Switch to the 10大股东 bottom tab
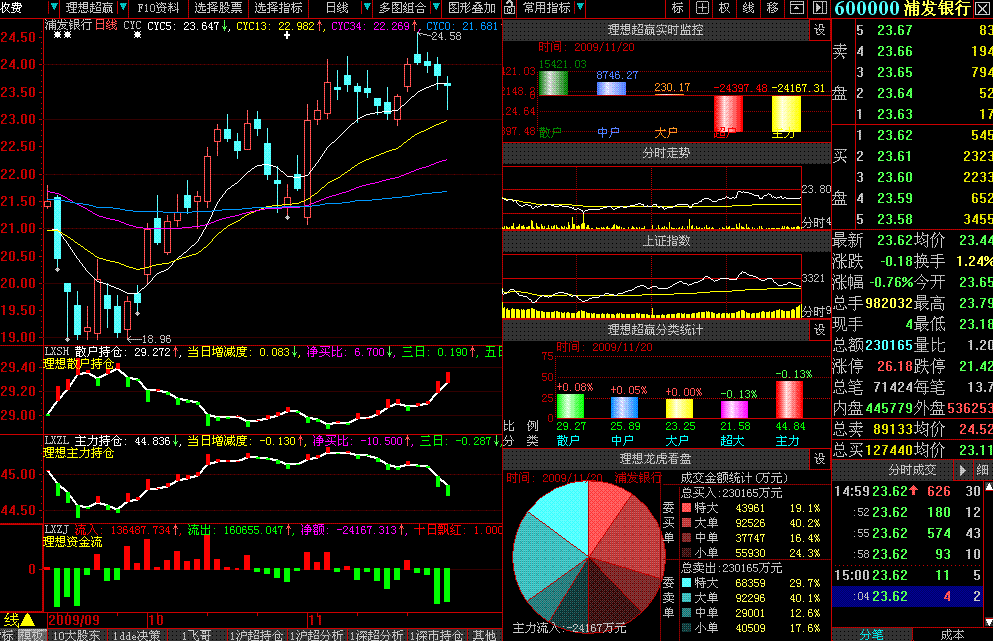 pyautogui.click(x=75, y=635)
